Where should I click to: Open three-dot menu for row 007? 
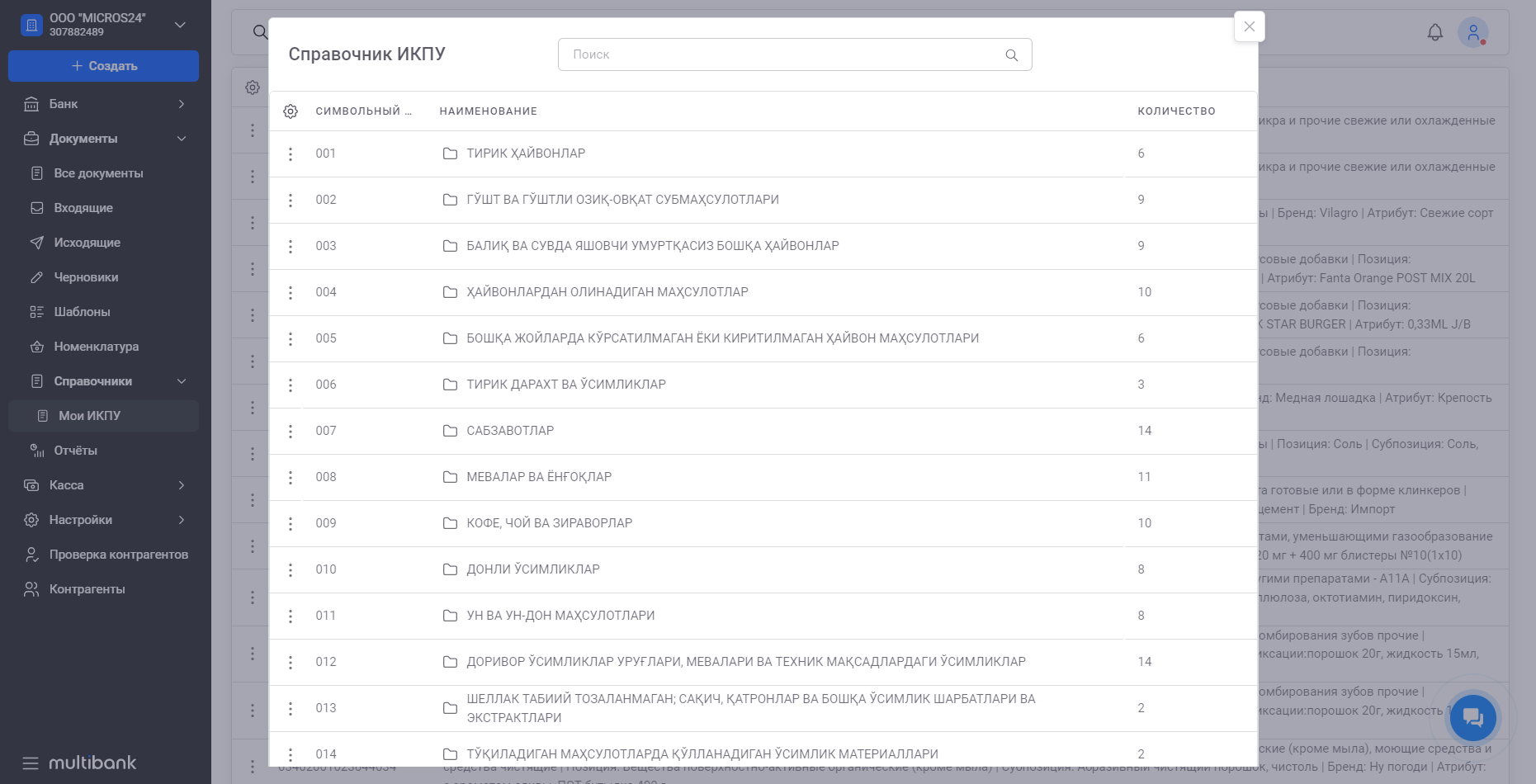(x=291, y=432)
